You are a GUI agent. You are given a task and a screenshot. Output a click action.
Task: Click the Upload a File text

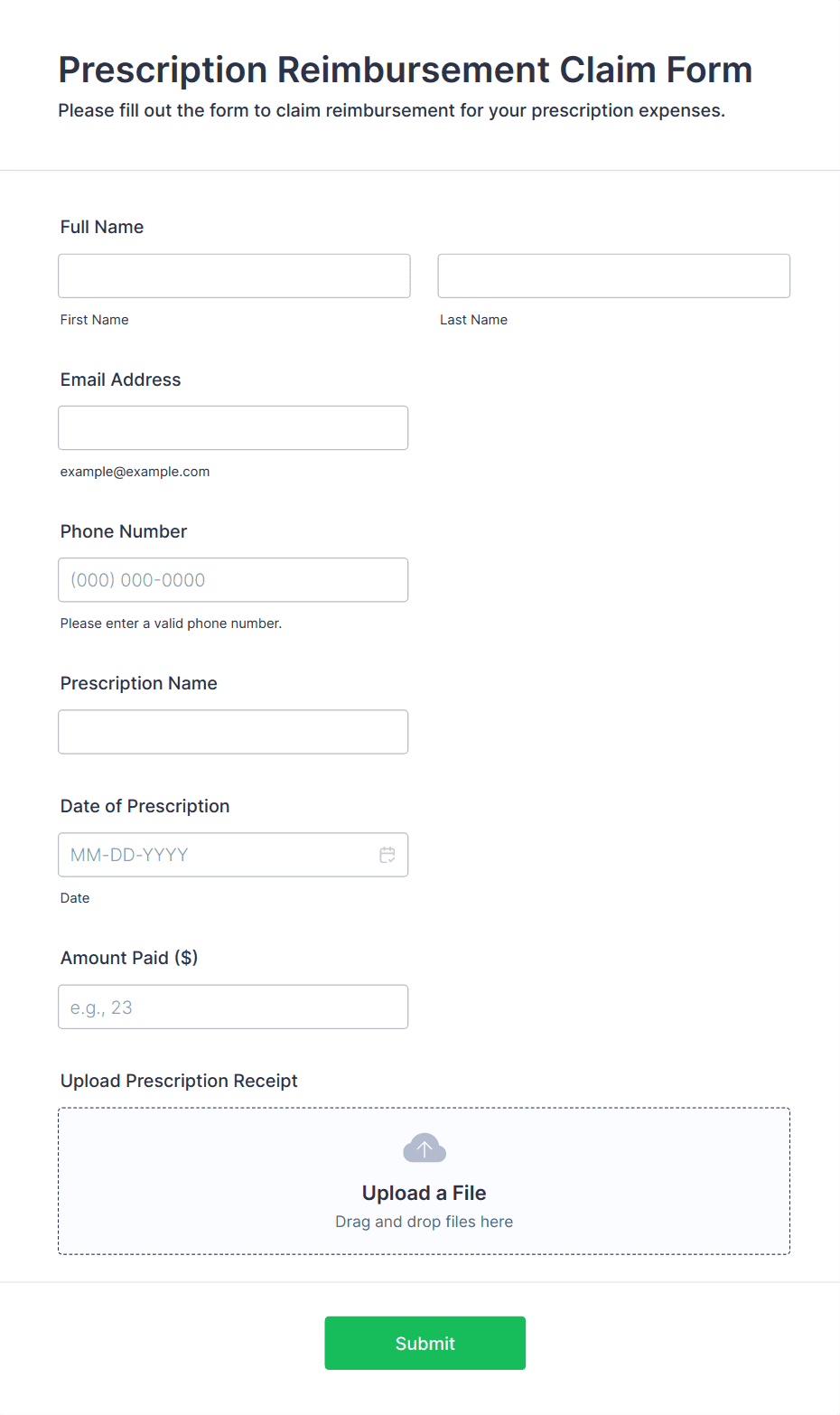pyautogui.click(x=424, y=1193)
